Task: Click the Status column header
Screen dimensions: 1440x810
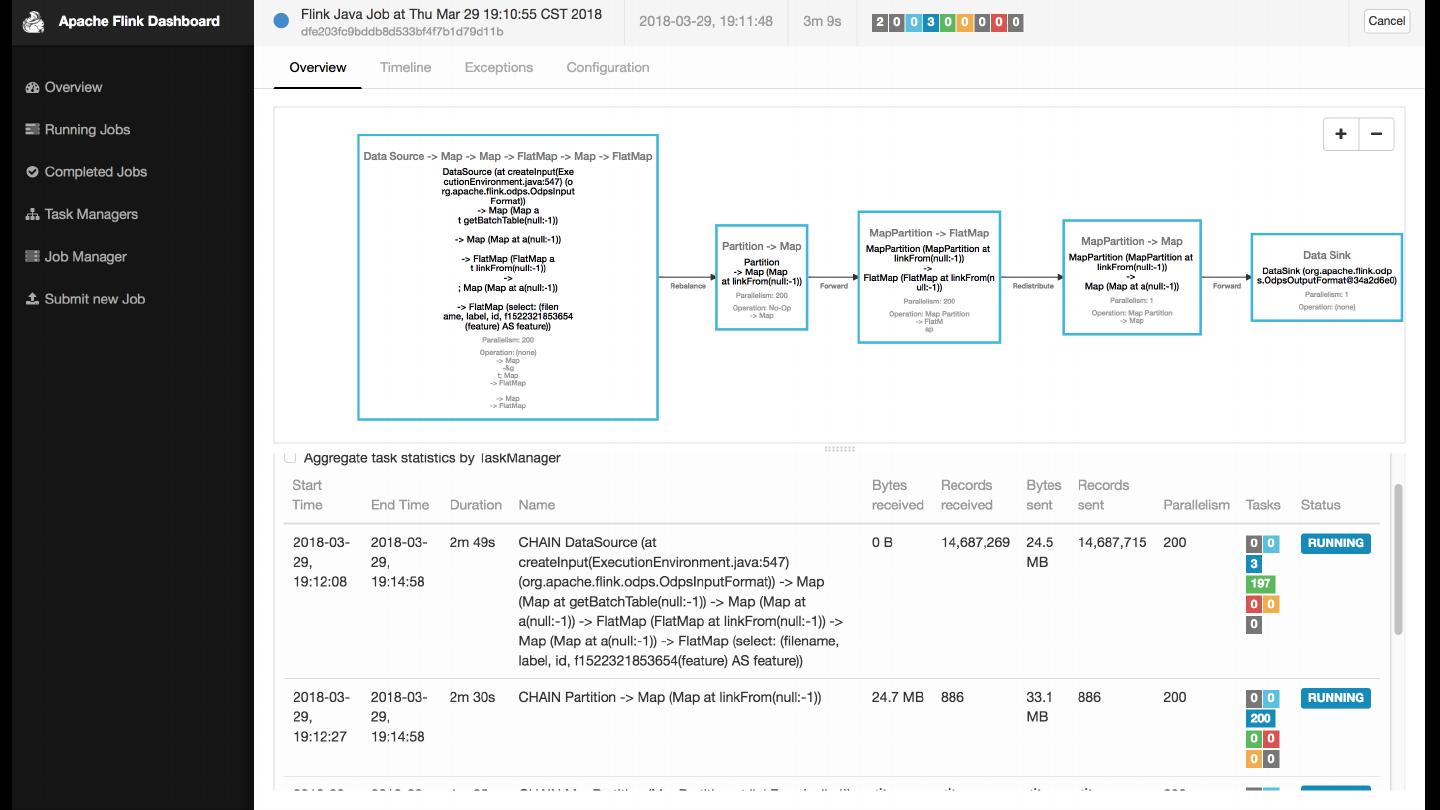Action: [x=1321, y=505]
